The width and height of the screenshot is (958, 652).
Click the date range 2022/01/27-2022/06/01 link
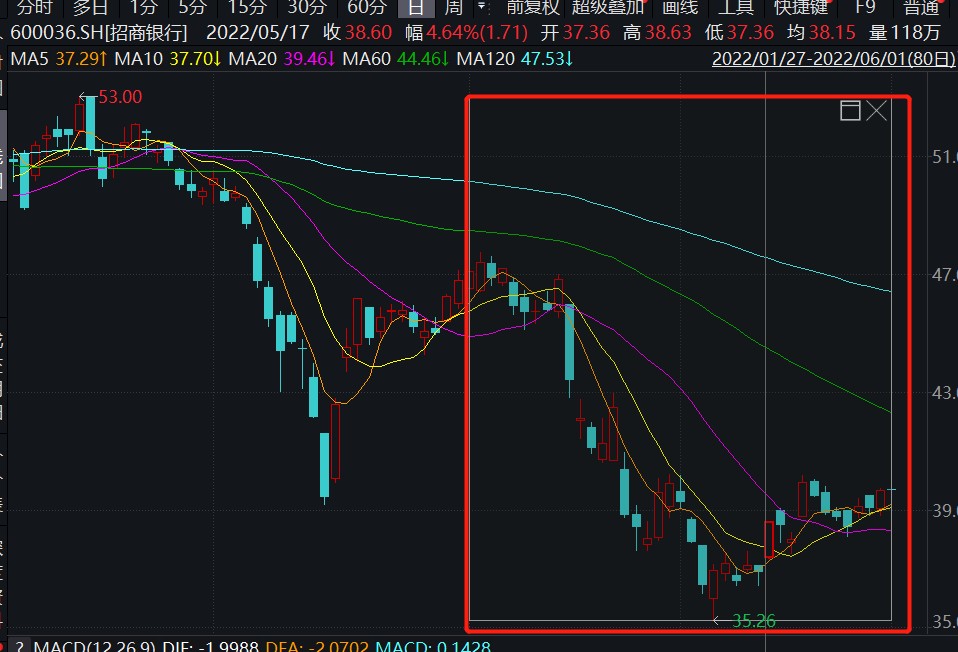click(x=833, y=59)
